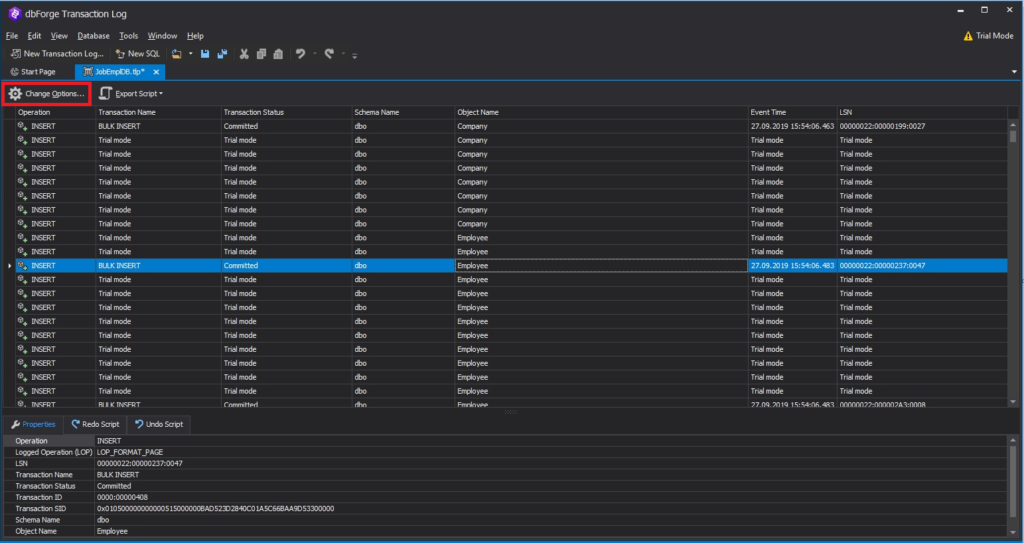Expand the toolbar overflow options arrow
Image resolution: width=1024 pixels, height=543 pixels.
click(355, 56)
